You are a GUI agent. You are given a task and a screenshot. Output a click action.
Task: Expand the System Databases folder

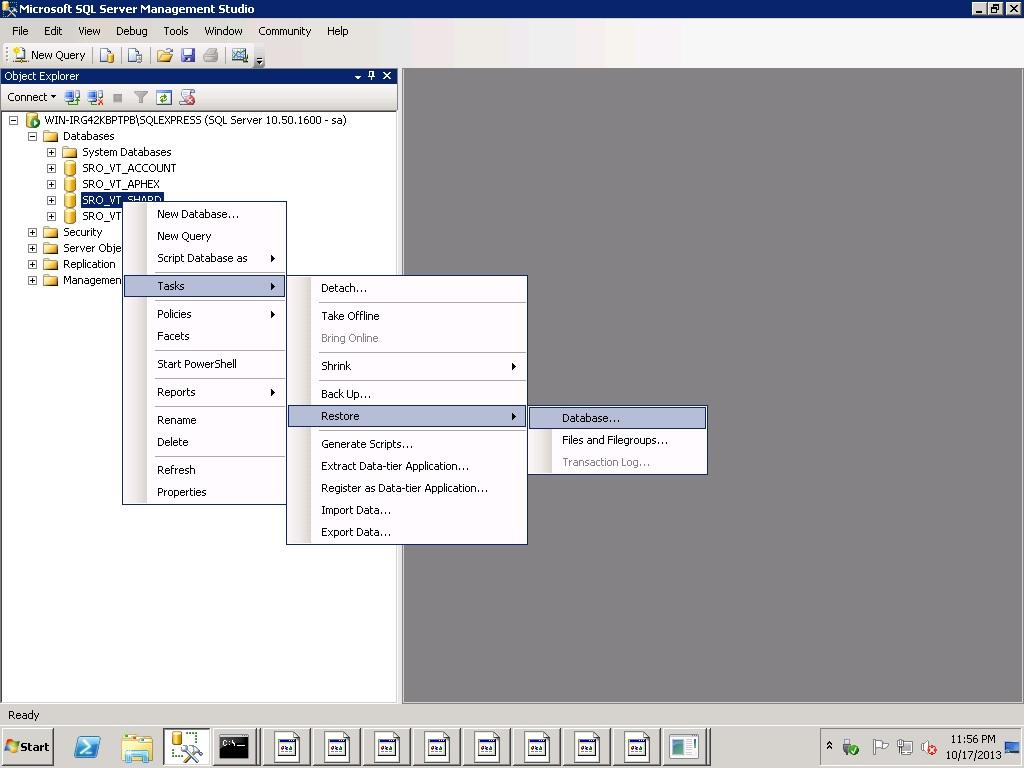pos(51,152)
